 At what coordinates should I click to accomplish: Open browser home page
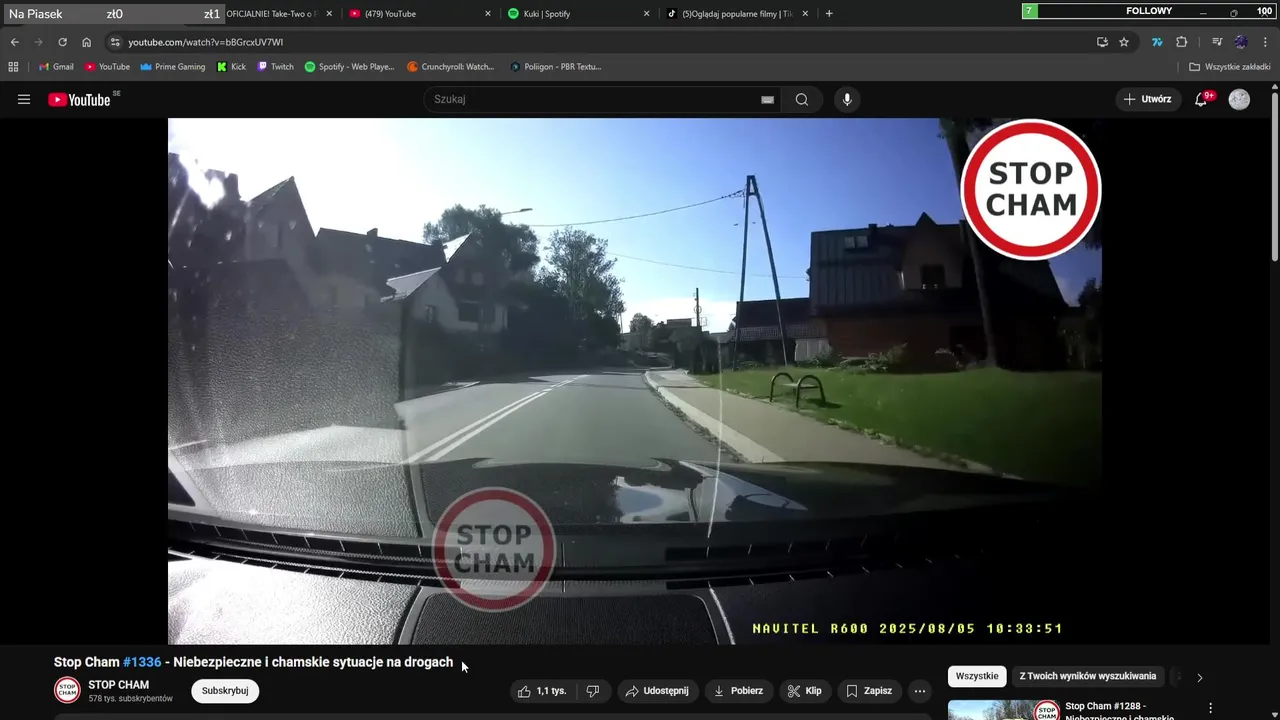86,42
